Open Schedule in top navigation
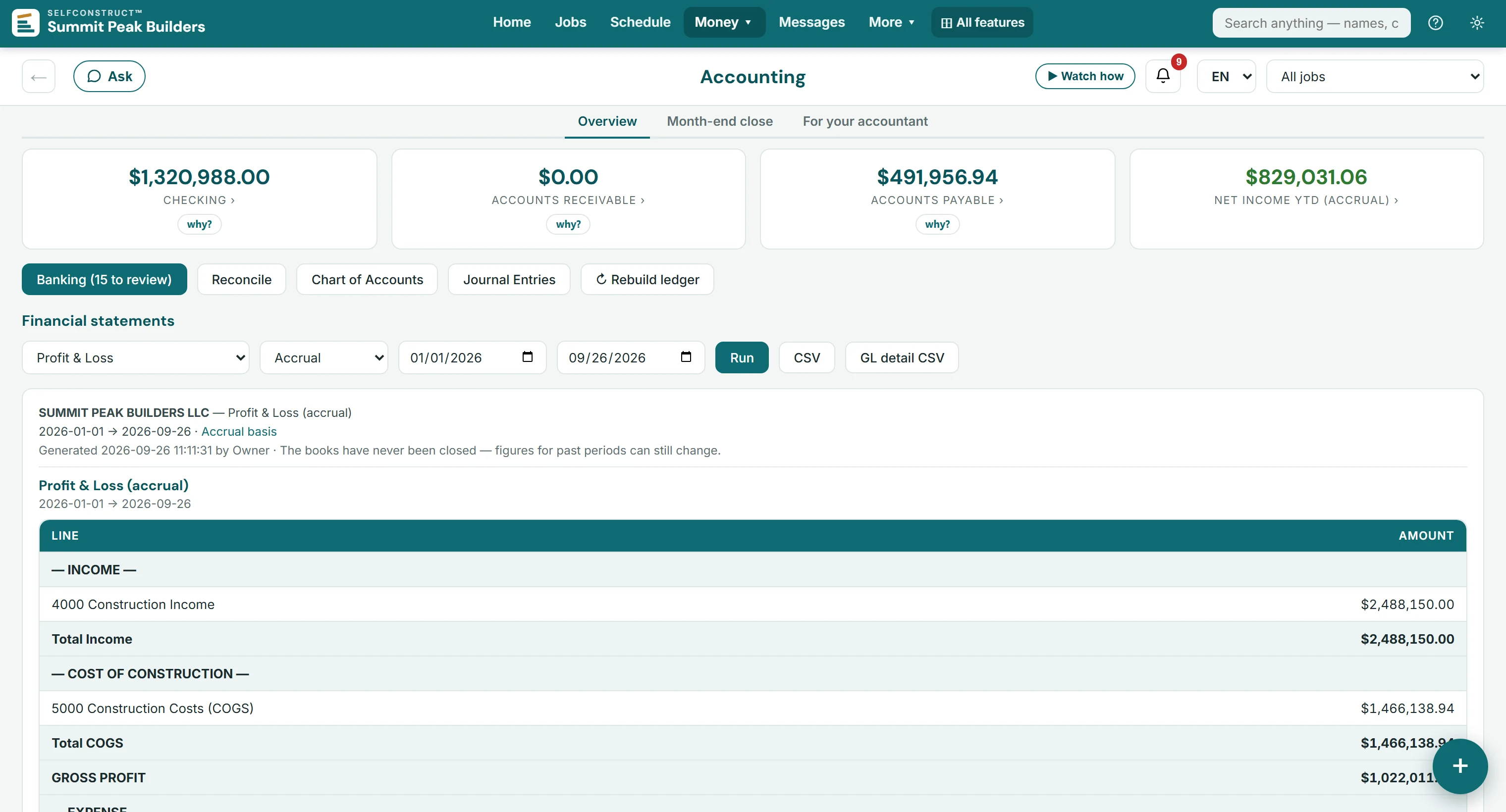Viewport: 1506px width, 812px height. tap(640, 22)
